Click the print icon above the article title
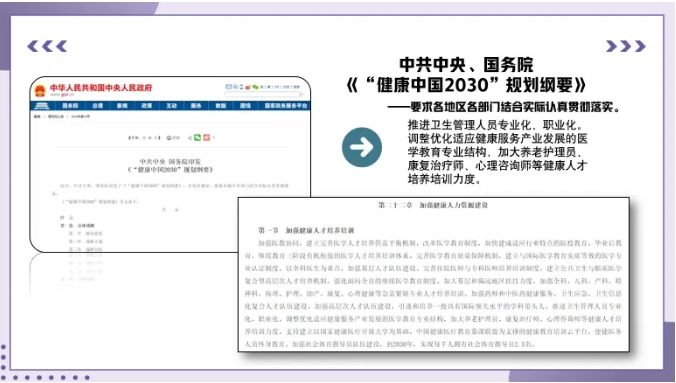The width and height of the screenshot is (676, 383). pyautogui.click(x=169, y=138)
